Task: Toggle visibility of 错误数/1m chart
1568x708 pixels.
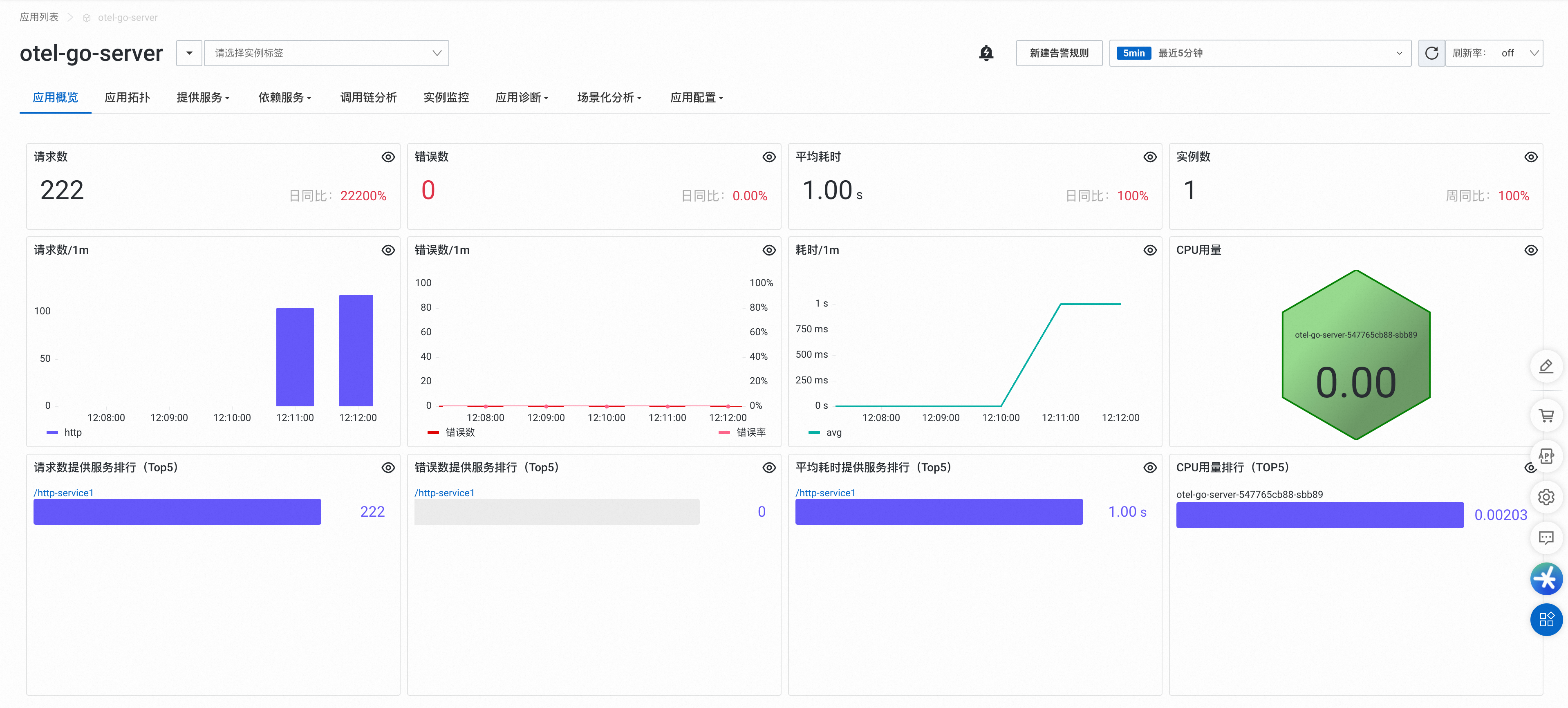Action: tap(769, 250)
